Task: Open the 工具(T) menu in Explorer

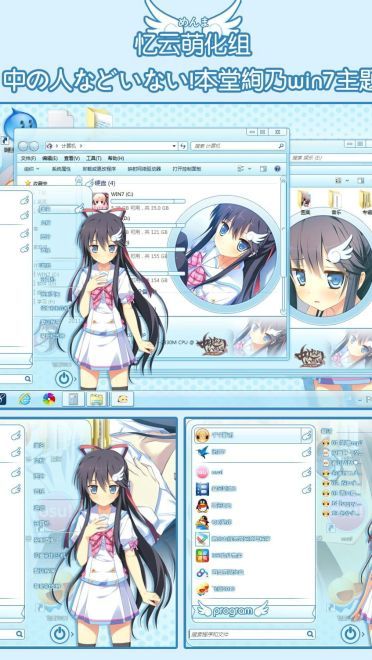Action: (93, 158)
